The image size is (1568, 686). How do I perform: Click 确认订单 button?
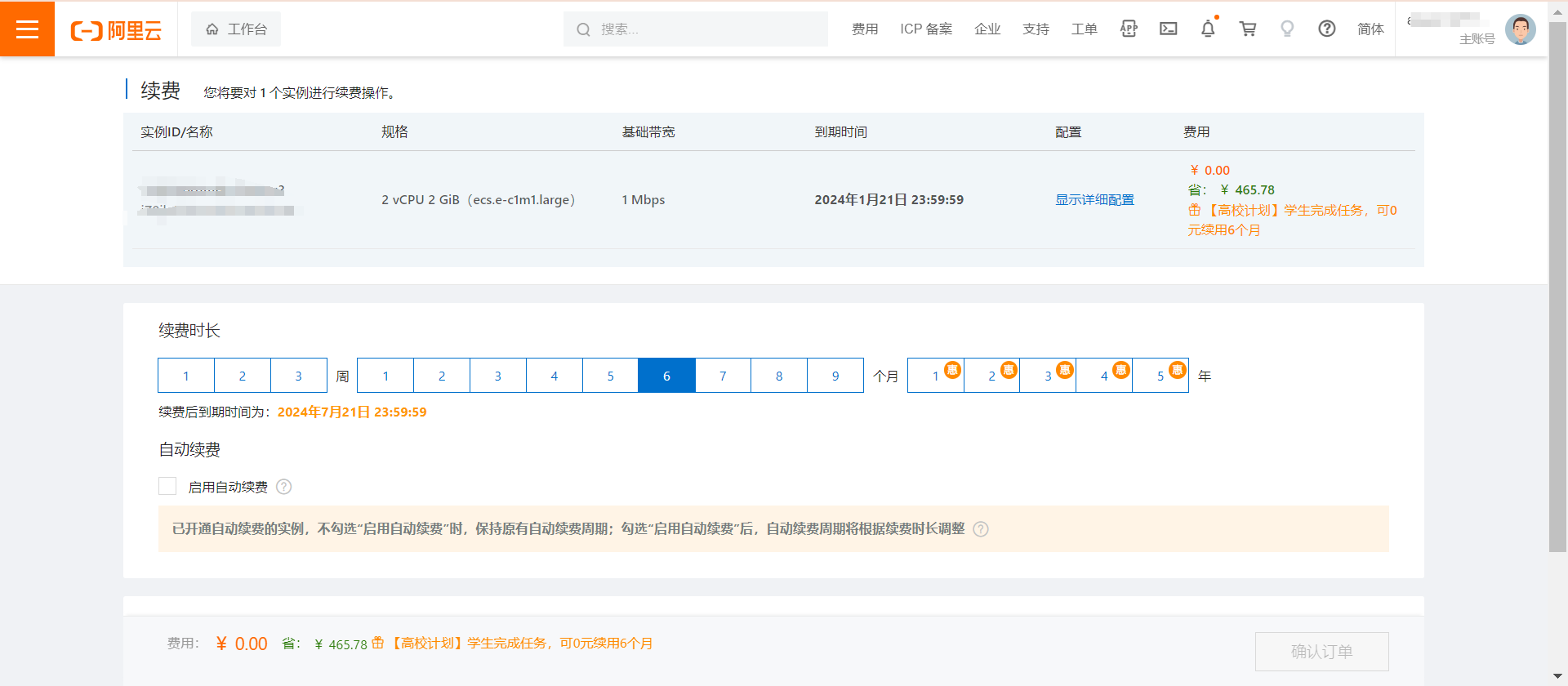click(1322, 652)
